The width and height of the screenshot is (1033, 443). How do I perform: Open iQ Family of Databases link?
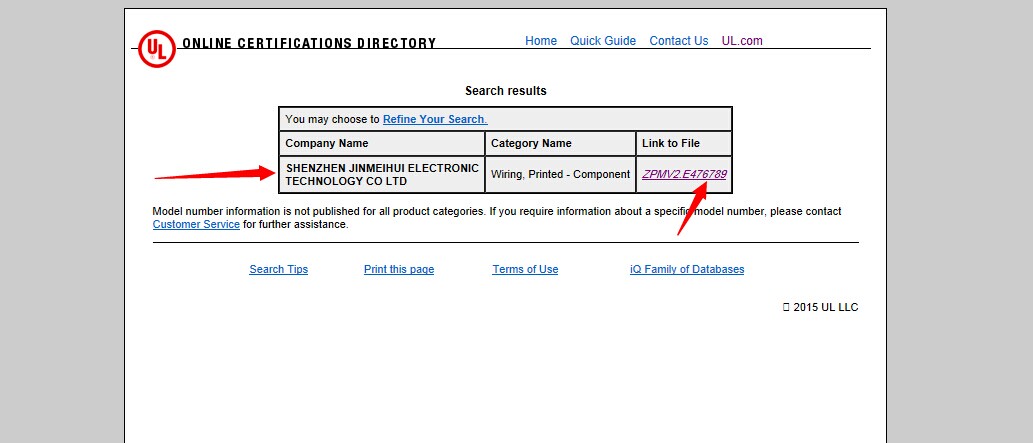687,270
